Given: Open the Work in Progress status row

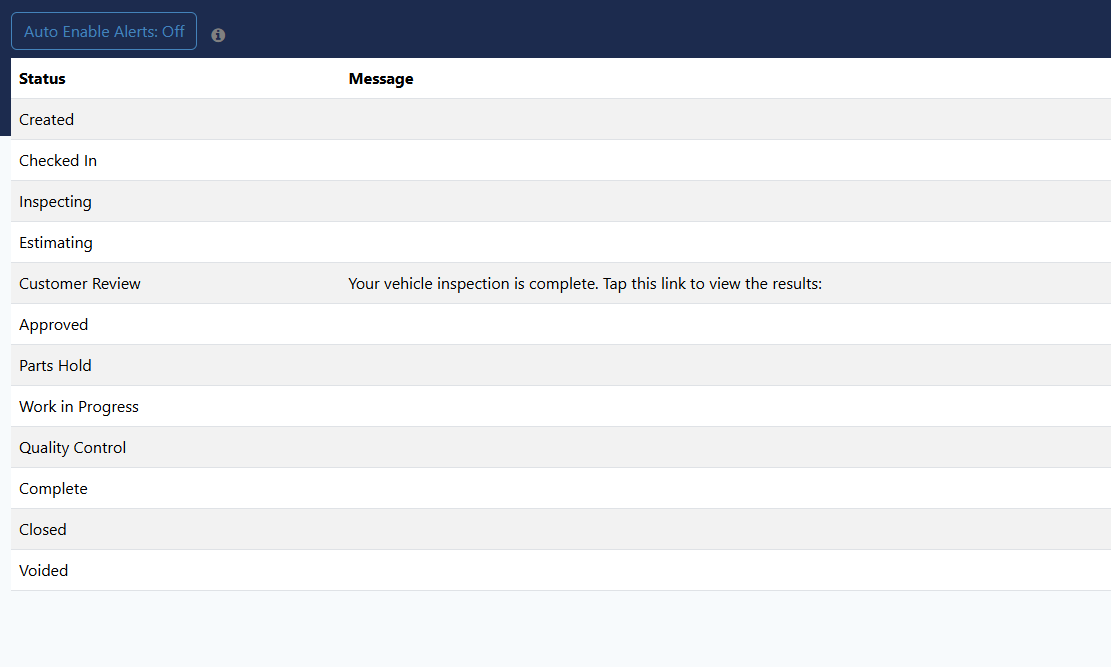Looking at the screenshot, I should 561,407.
